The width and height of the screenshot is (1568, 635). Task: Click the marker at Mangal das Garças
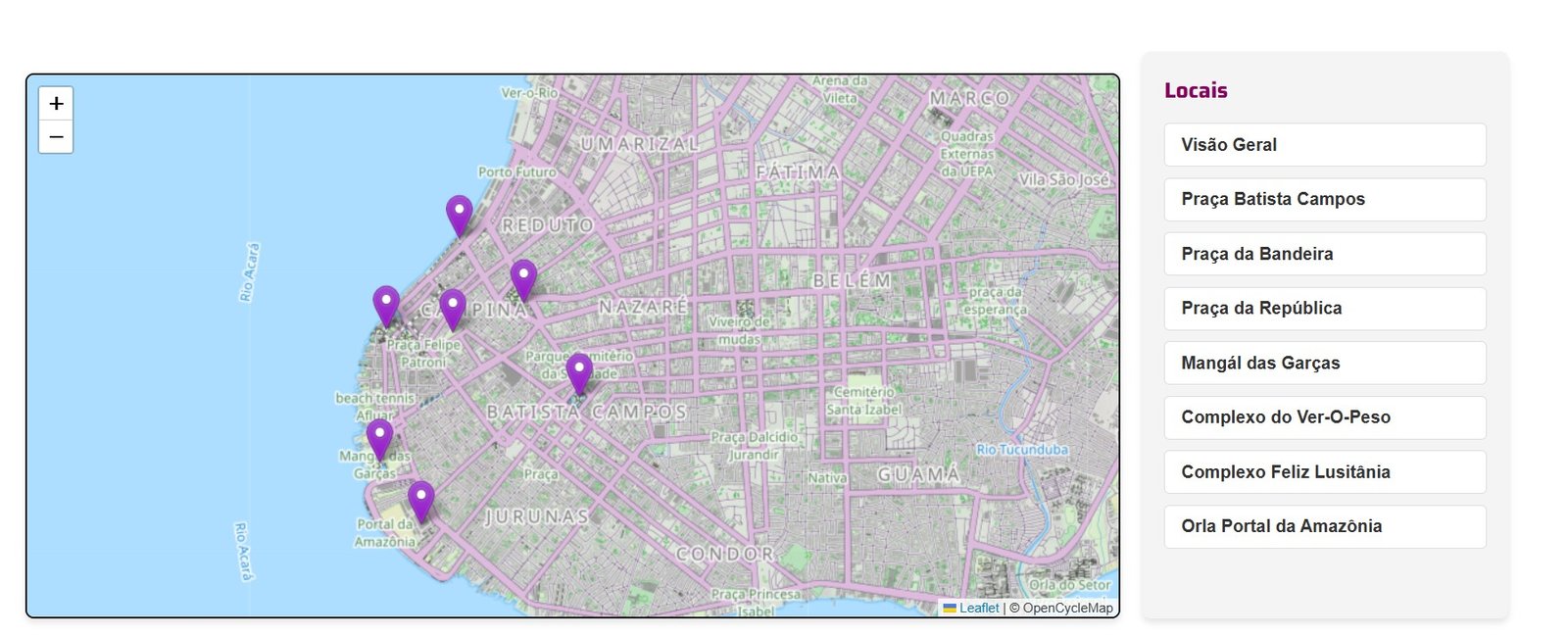[x=379, y=438]
